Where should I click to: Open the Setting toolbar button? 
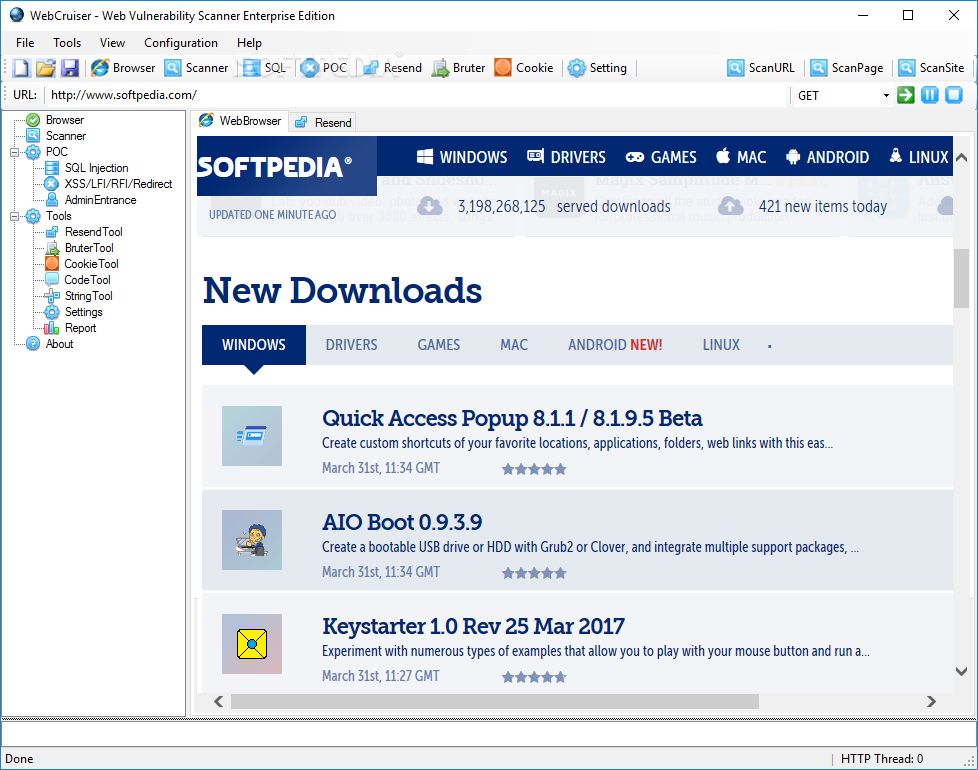click(598, 68)
